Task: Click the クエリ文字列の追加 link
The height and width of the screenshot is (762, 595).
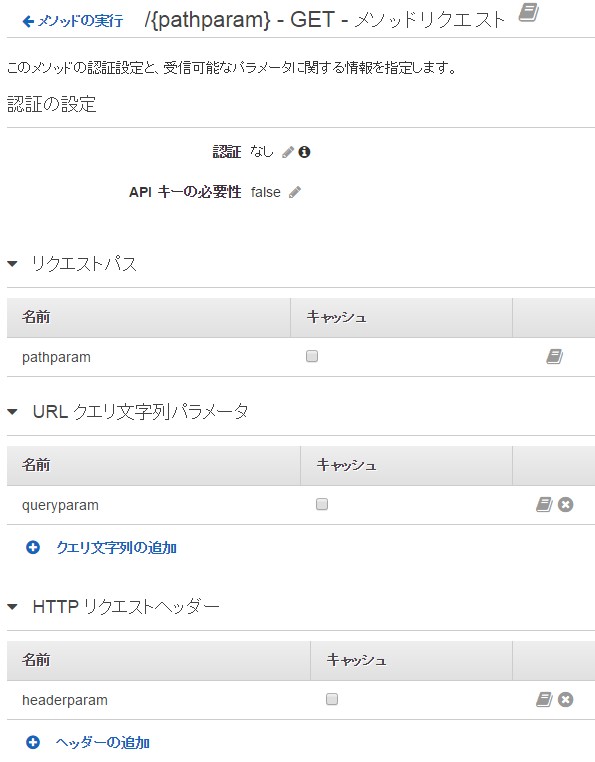Action: (116, 548)
